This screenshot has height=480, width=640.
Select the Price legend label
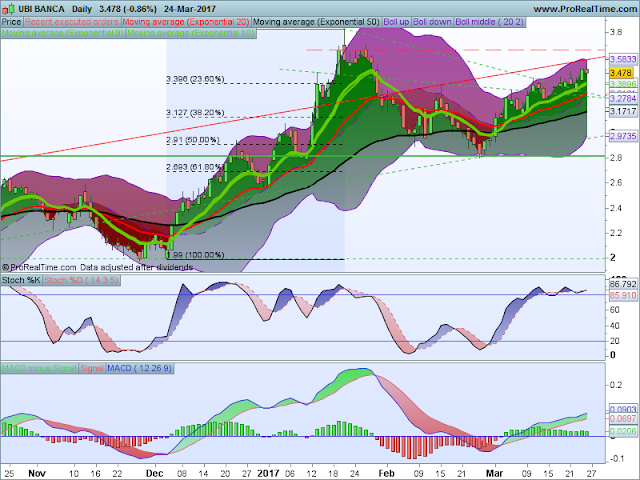click(12, 22)
